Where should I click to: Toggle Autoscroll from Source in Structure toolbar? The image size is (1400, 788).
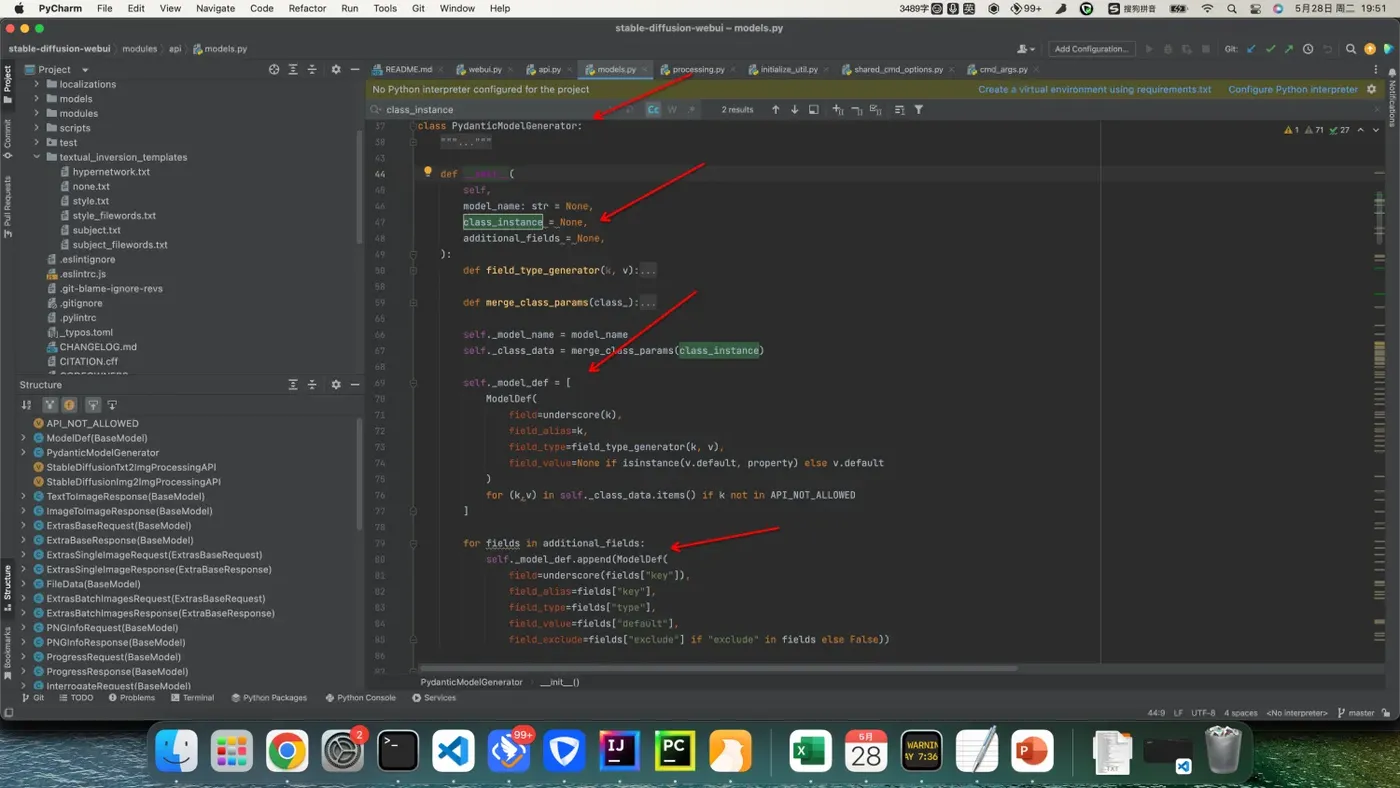pyautogui.click(x=112, y=405)
